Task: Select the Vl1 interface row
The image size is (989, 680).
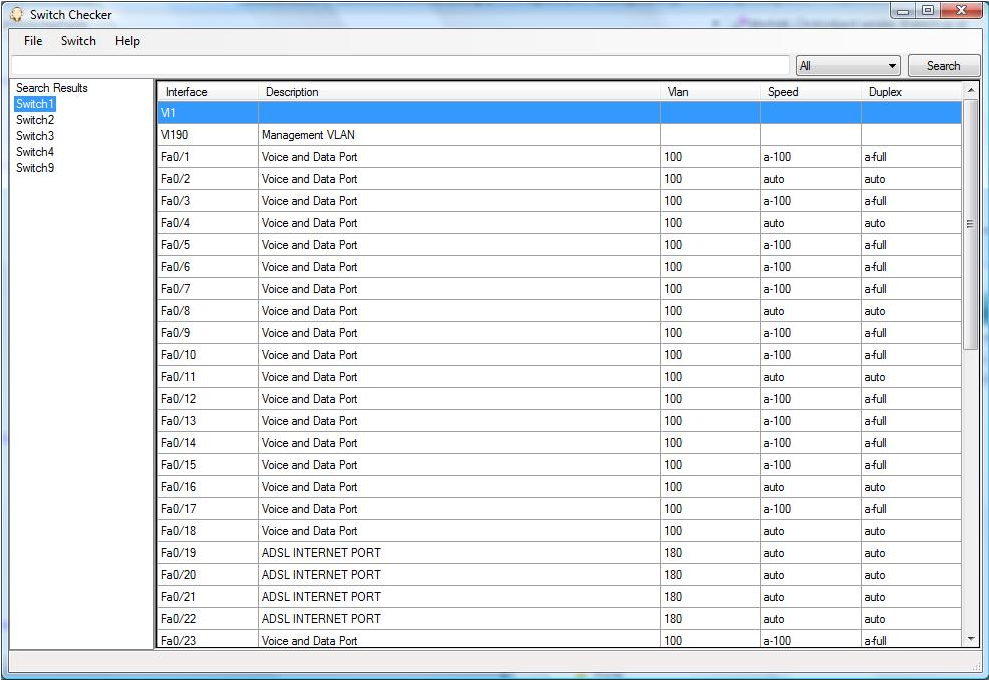Action: coord(559,113)
